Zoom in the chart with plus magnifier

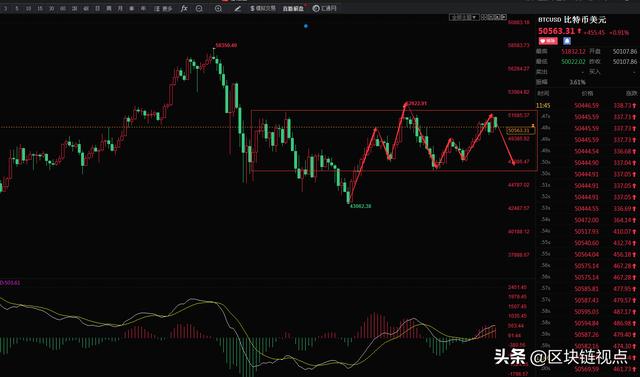click(x=218, y=8)
